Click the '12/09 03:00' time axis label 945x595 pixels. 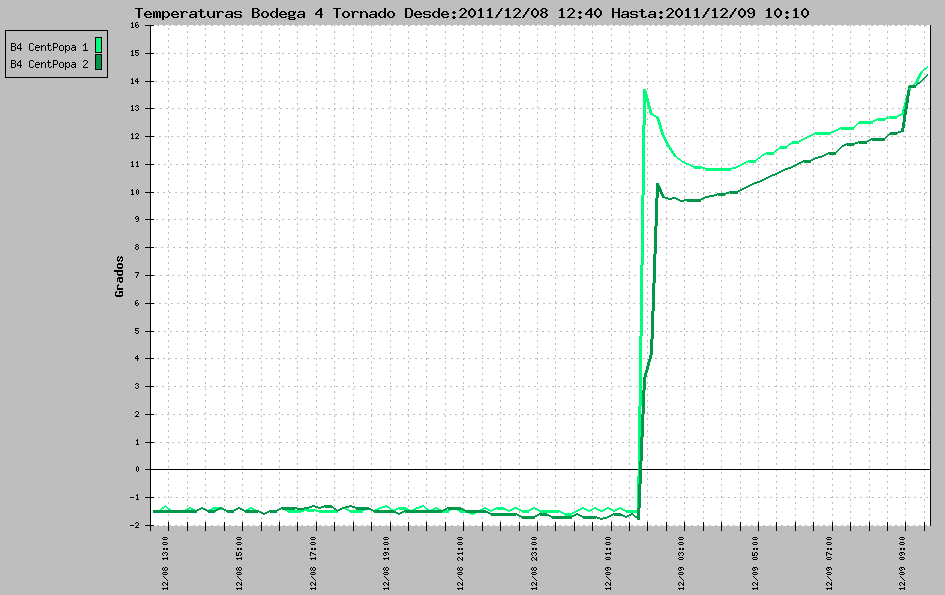coord(682,563)
